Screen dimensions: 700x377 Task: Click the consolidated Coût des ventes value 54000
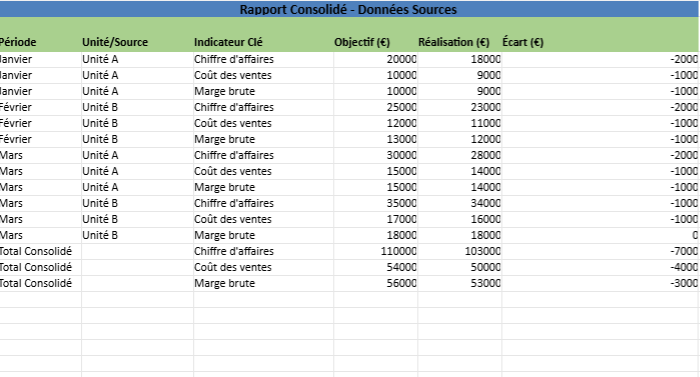(x=375, y=268)
